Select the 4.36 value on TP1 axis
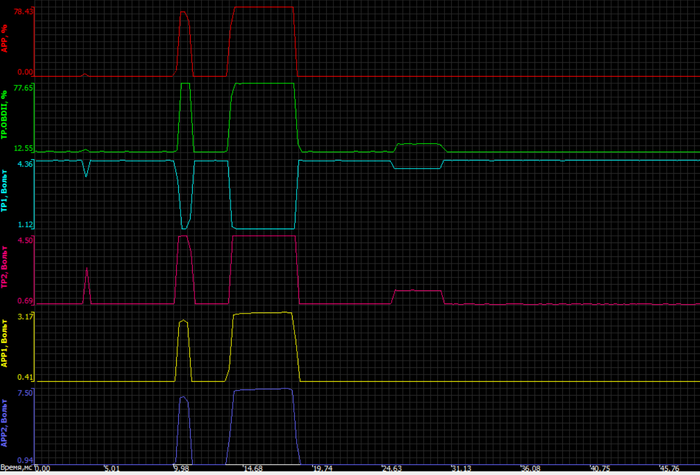This screenshot has width=700, height=475. click(x=25, y=164)
